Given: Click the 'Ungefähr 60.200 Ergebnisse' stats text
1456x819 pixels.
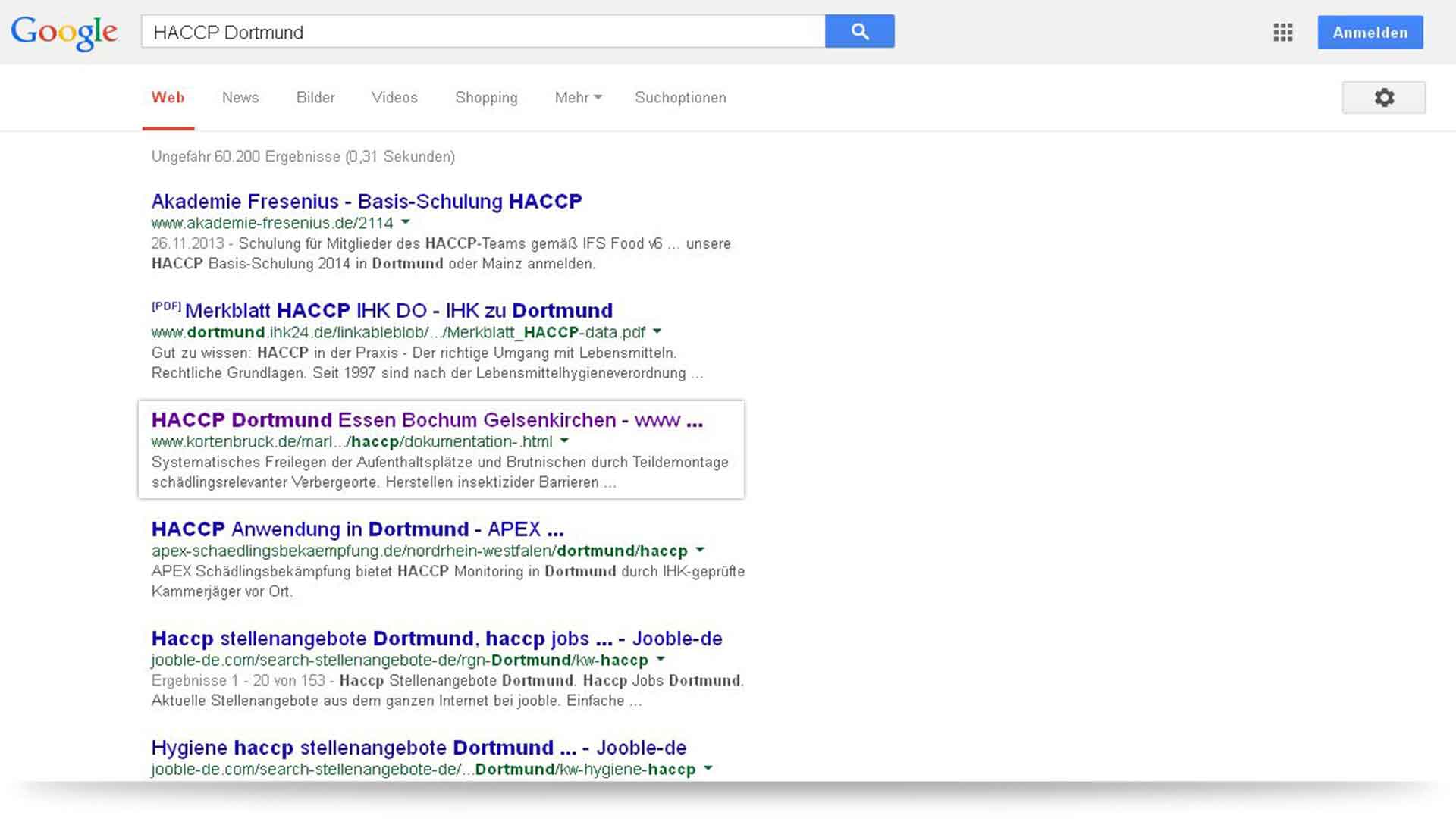Looking at the screenshot, I should pos(303,157).
